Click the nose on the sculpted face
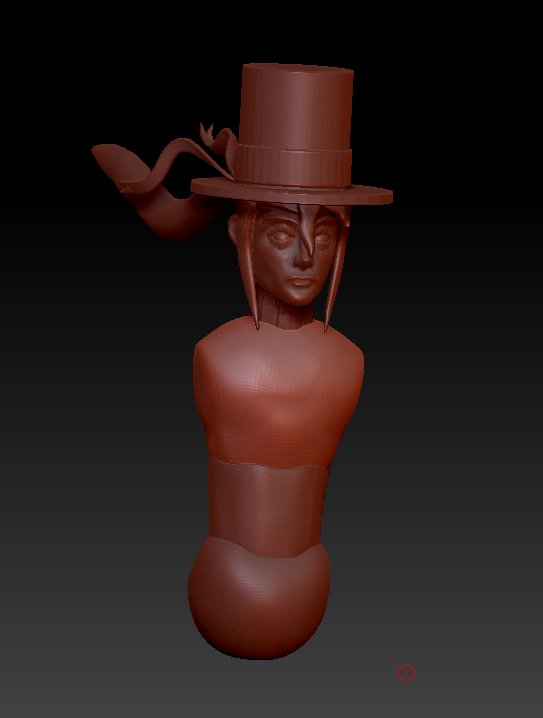This screenshot has height=718, width=543. 303,256
